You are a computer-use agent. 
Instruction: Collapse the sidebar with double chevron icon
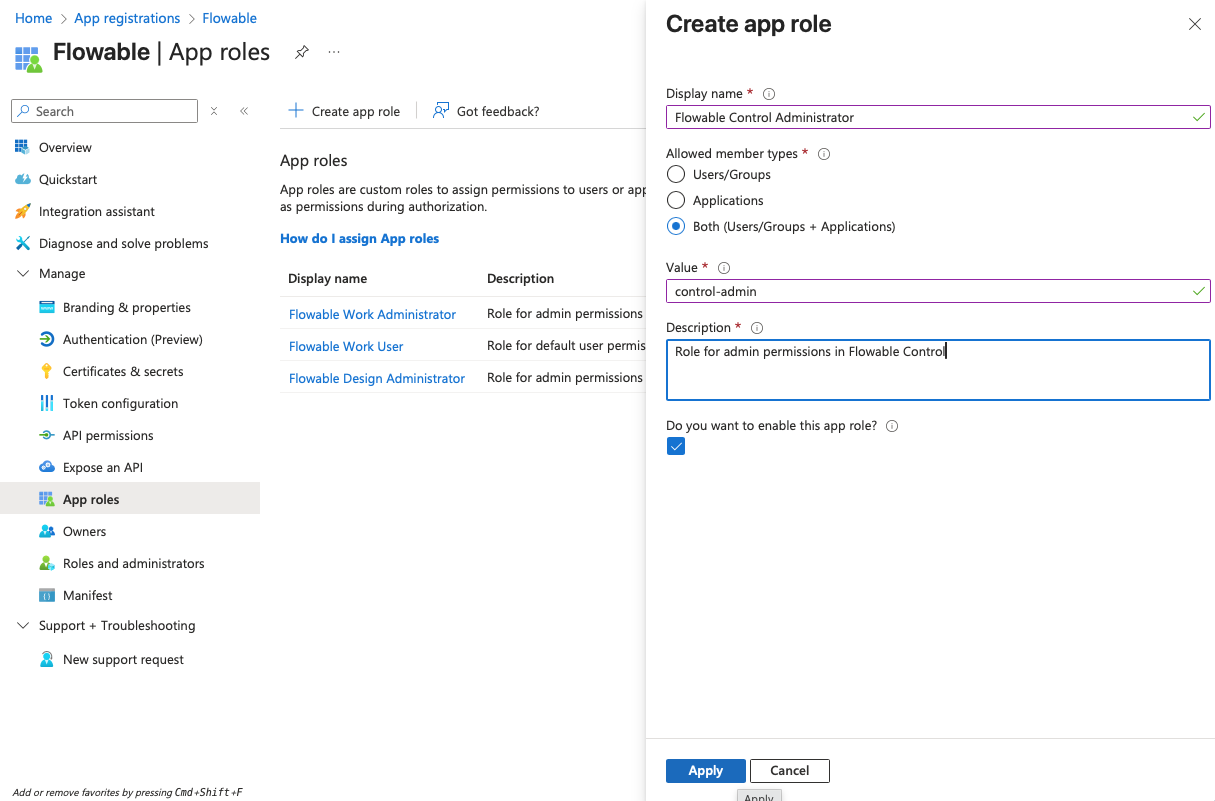244,111
